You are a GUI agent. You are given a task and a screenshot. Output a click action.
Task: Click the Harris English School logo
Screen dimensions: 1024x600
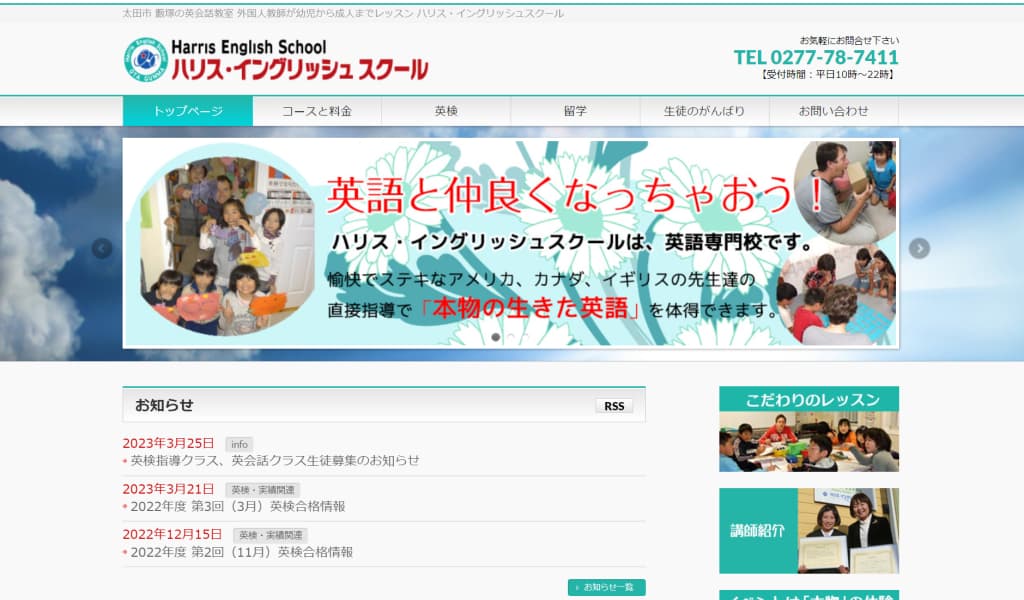[x=276, y=59]
